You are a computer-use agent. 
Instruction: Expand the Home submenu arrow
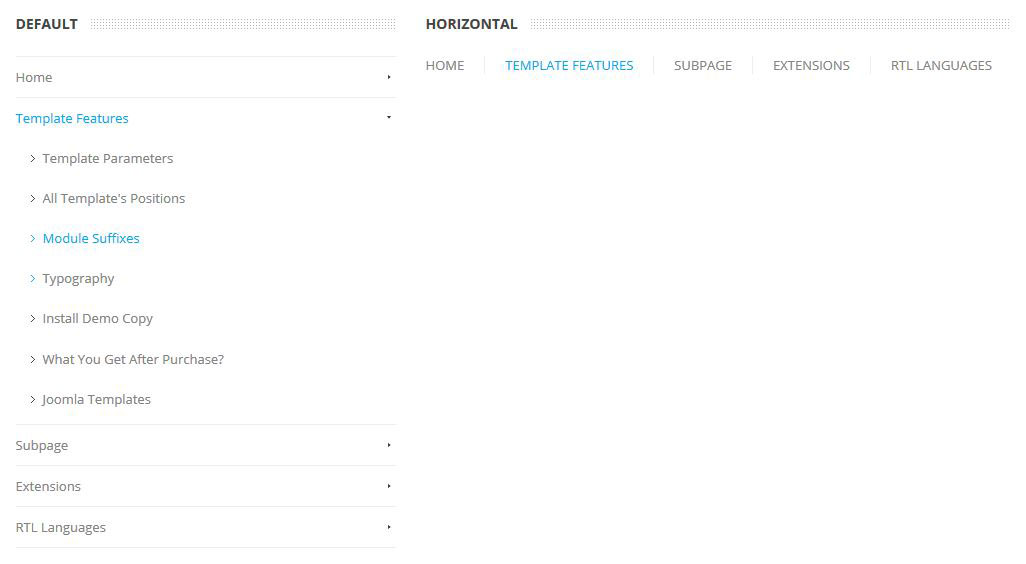point(389,77)
